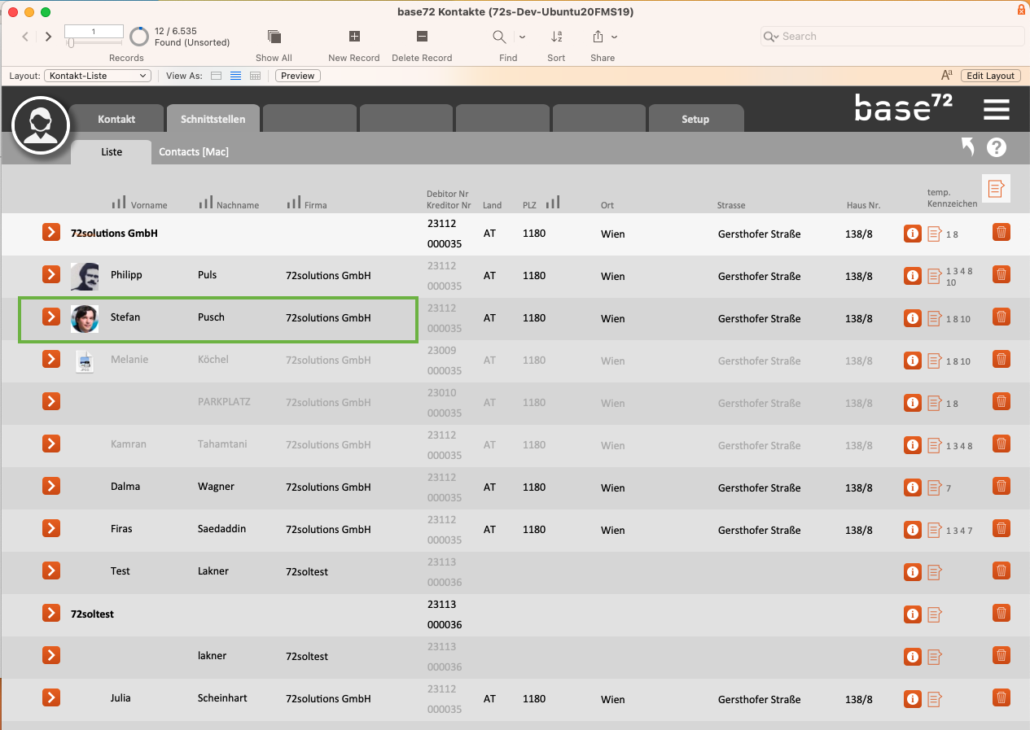Click the Edit Layout button
This screenshot has height=730, width=1030.
tap(990, 76)
